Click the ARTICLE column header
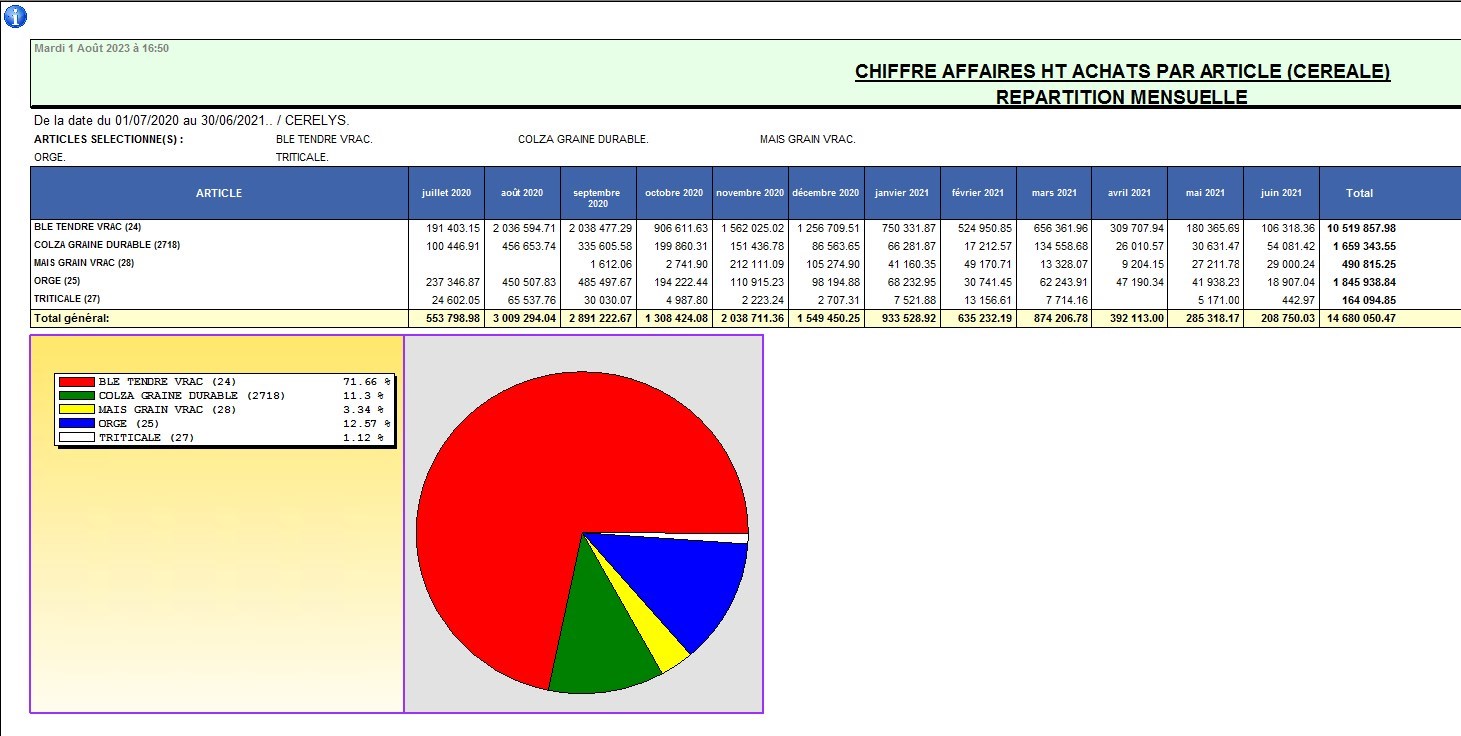Image resolution: width=1461 pixels, height=736 pixels. [219, 193]
